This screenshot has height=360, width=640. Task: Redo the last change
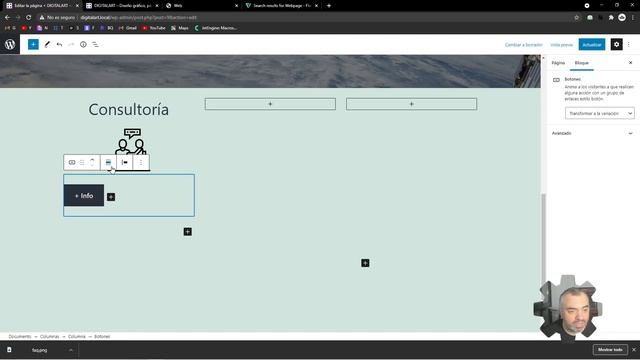[x=71, y=44]
